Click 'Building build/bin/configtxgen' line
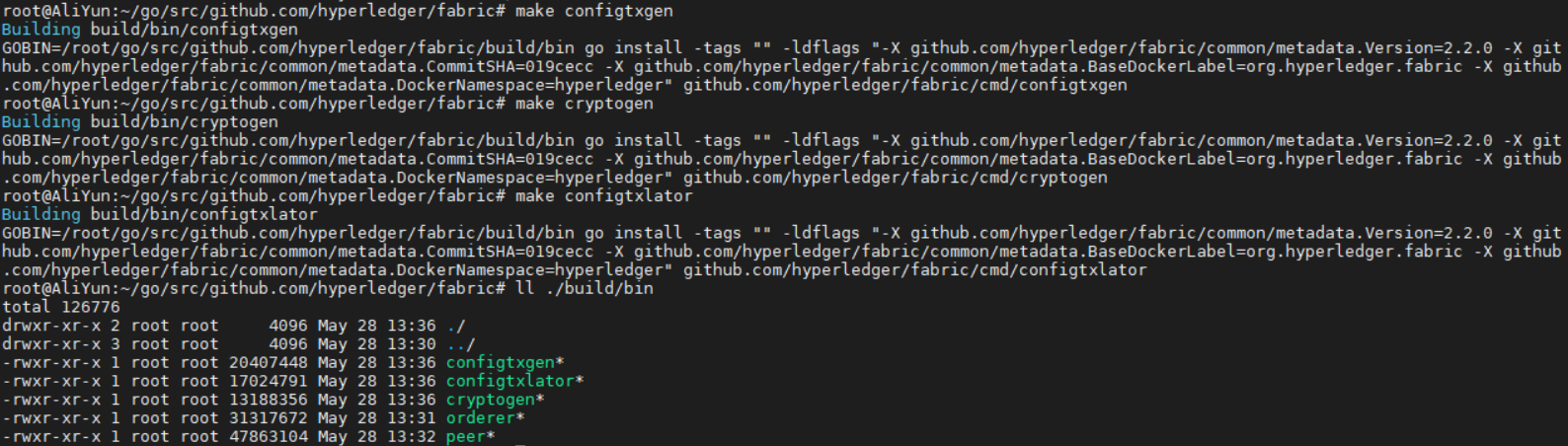This screenshot has width=1568, height=446. click(149, 30)
